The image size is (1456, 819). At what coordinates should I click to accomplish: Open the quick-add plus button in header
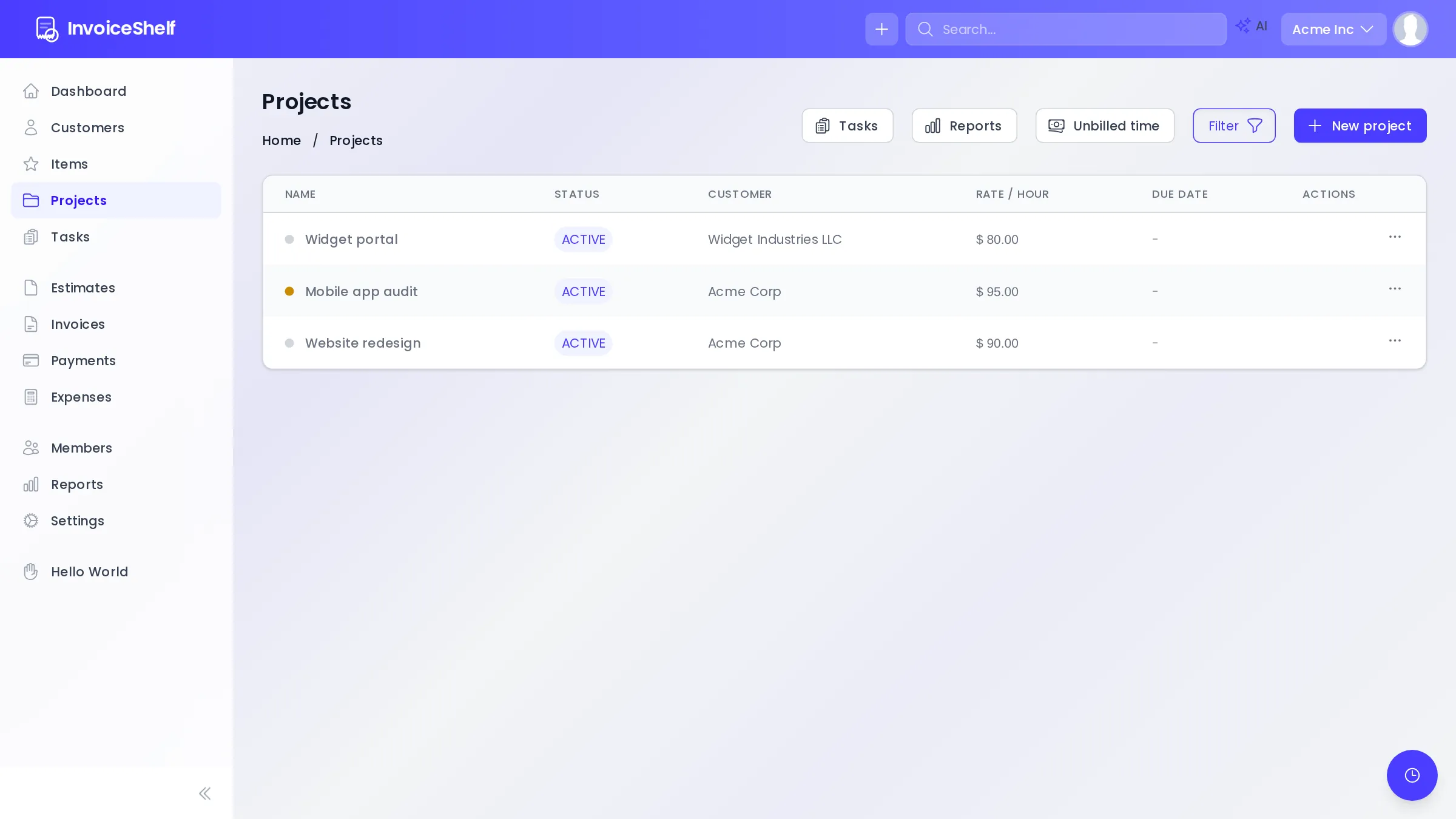tap(881, 29)
